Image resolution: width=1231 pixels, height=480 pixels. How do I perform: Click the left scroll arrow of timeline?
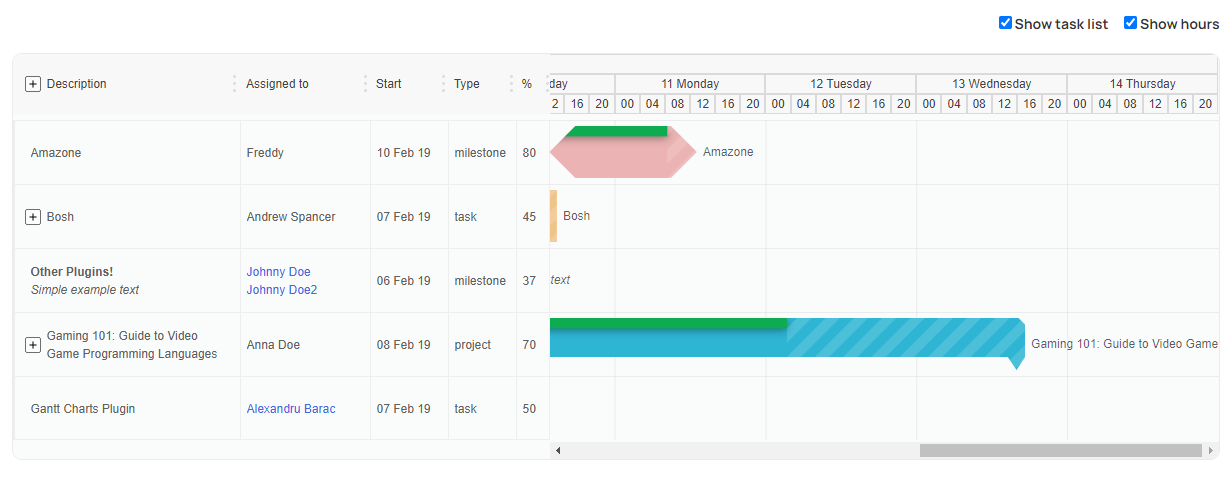[558, 451]
